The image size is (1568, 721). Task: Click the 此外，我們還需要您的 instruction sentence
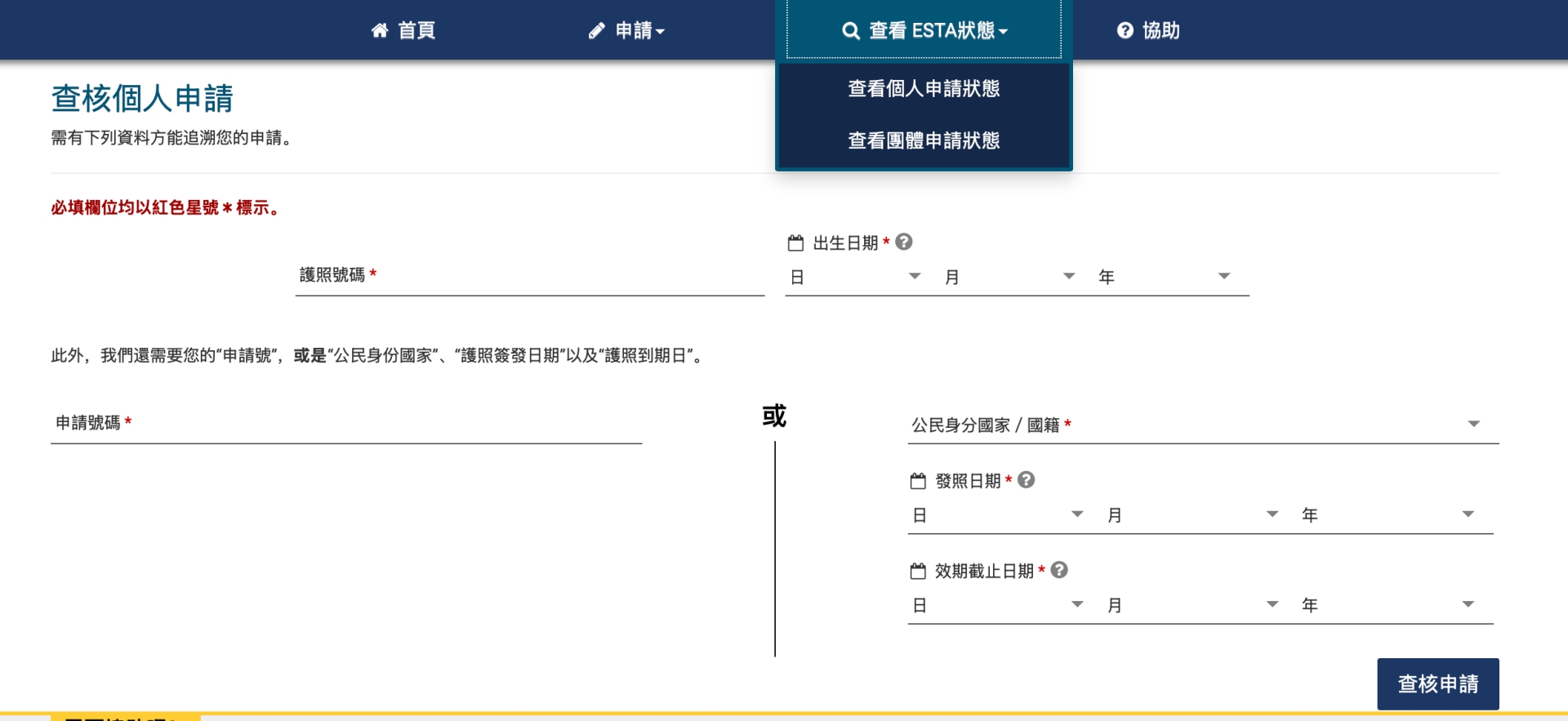click(379, 355)
